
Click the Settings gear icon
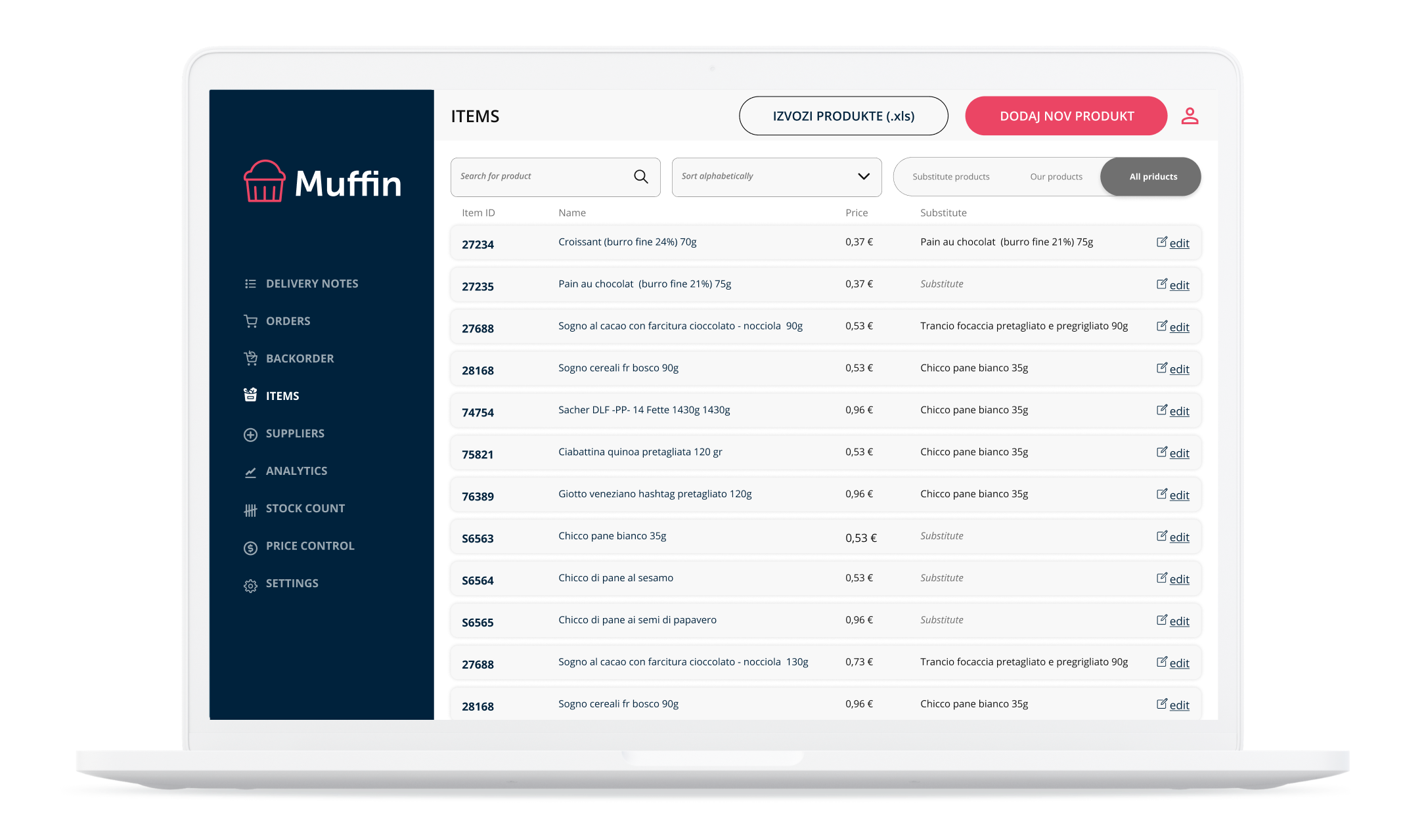[250, 585]
